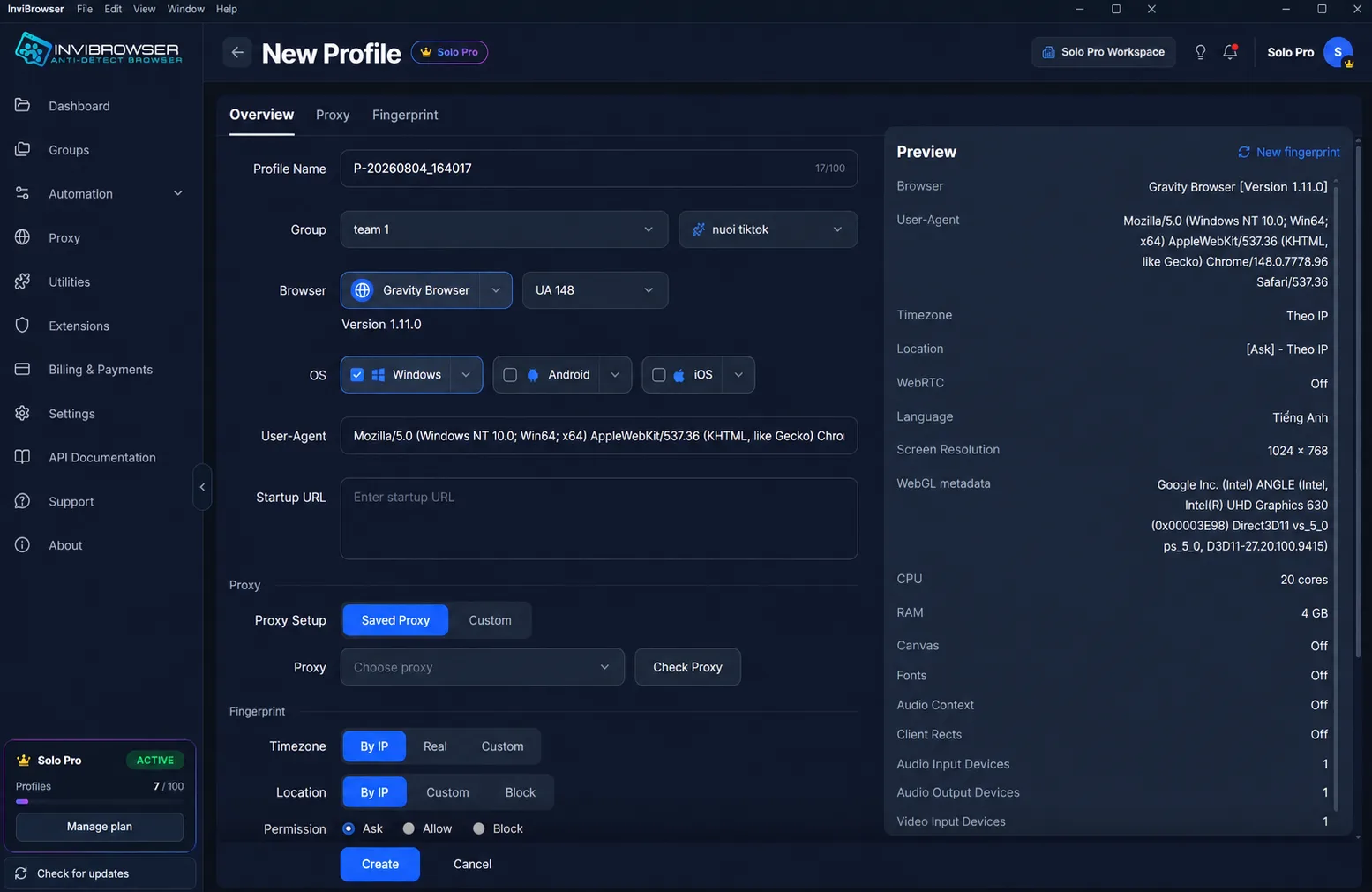Select the Allow permission radio button
This screenshot has height=892, width=1372.
409,828
